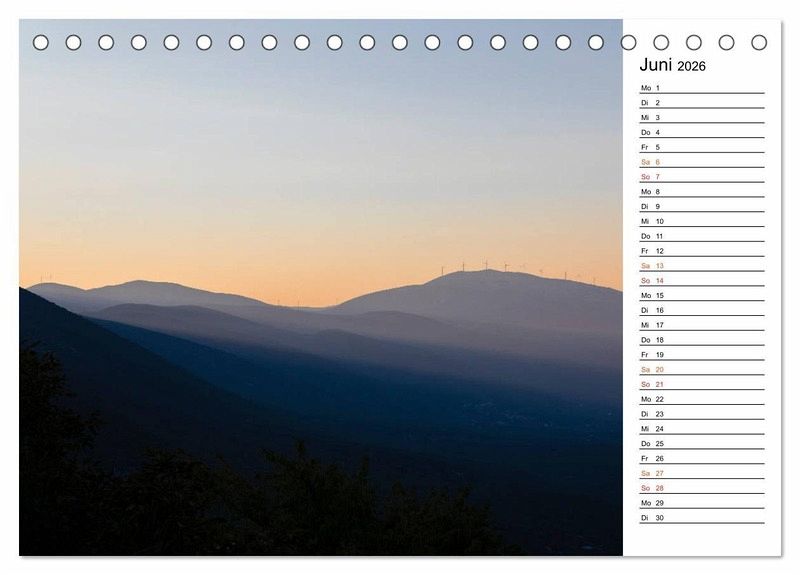
Task: Select the 'So 7' weekend row
Action: (x=702, y=177)
